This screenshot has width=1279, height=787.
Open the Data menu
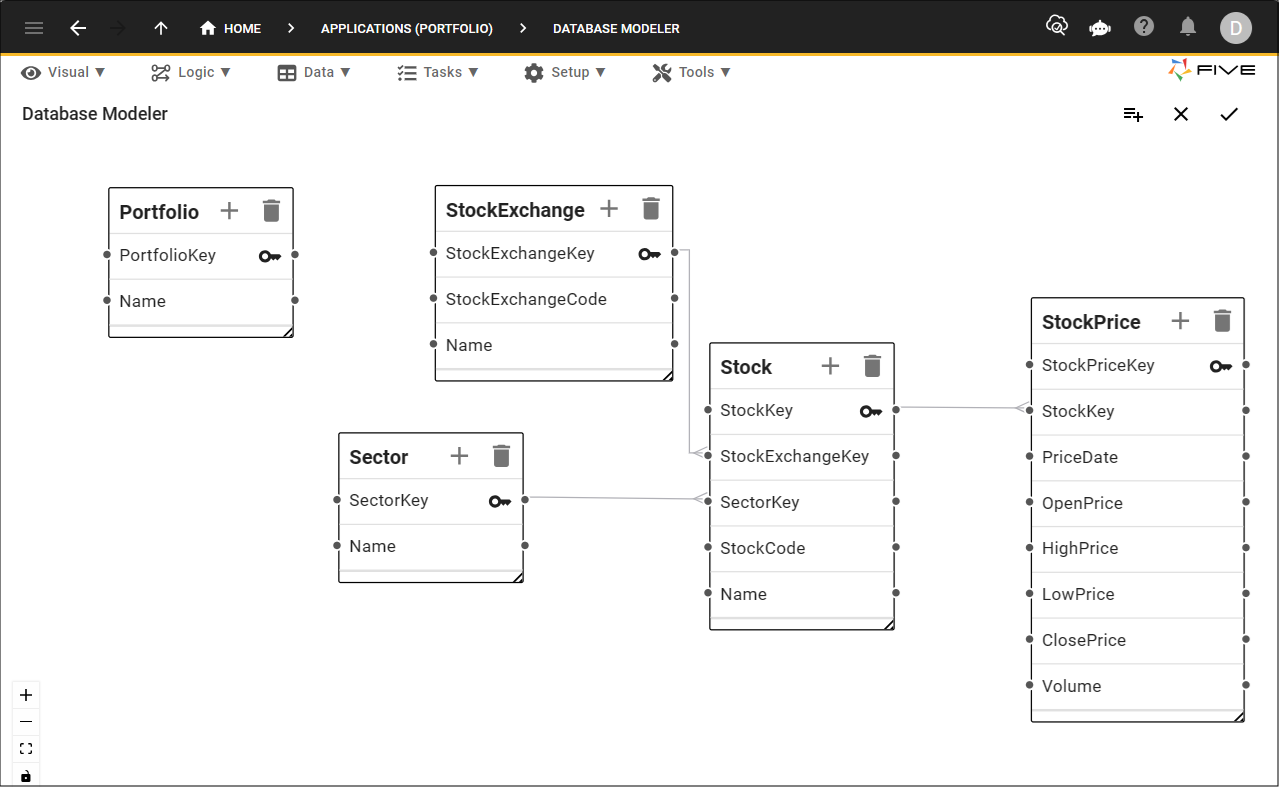314,72
